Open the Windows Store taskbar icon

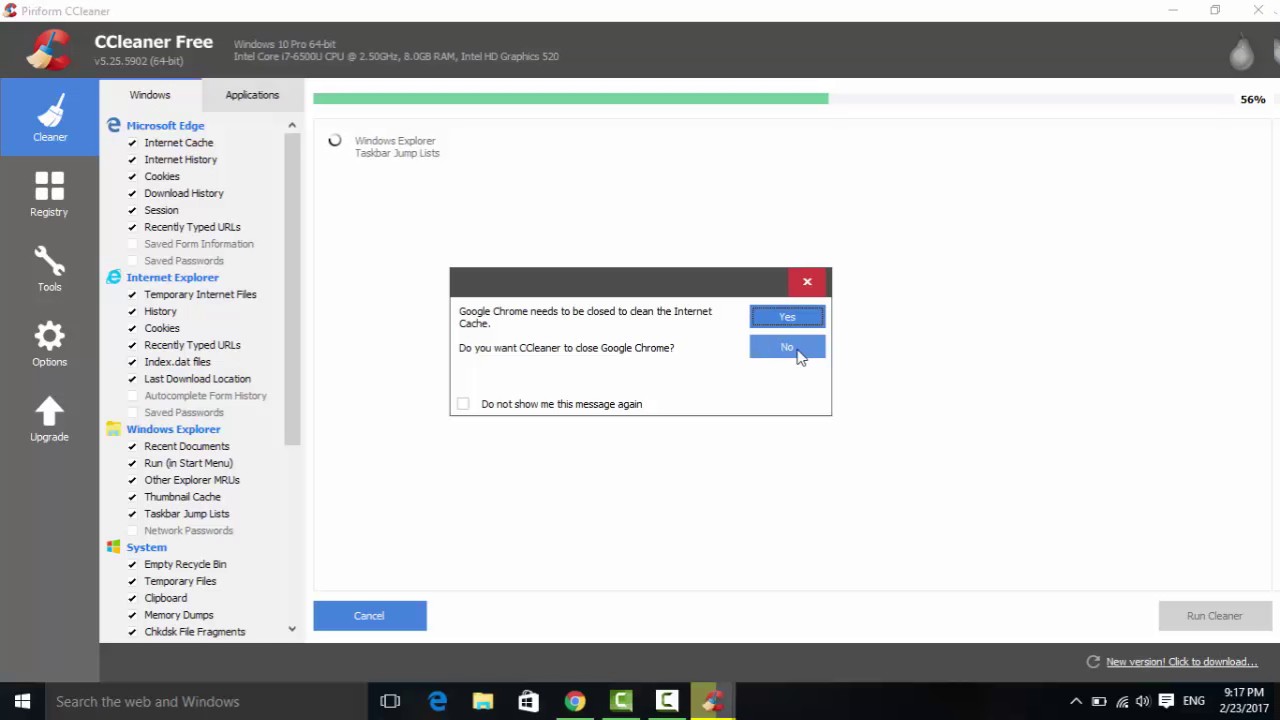pyautogui.click(x=529, y=701)
